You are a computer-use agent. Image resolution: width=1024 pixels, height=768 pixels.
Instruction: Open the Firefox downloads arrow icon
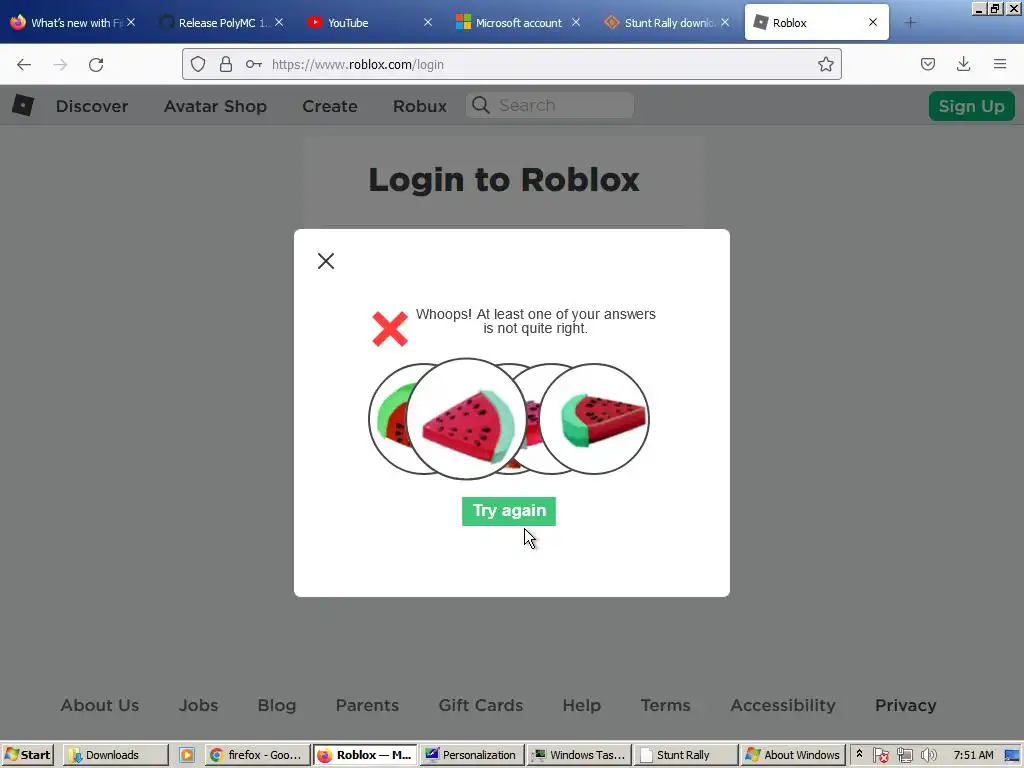(963, 64)
